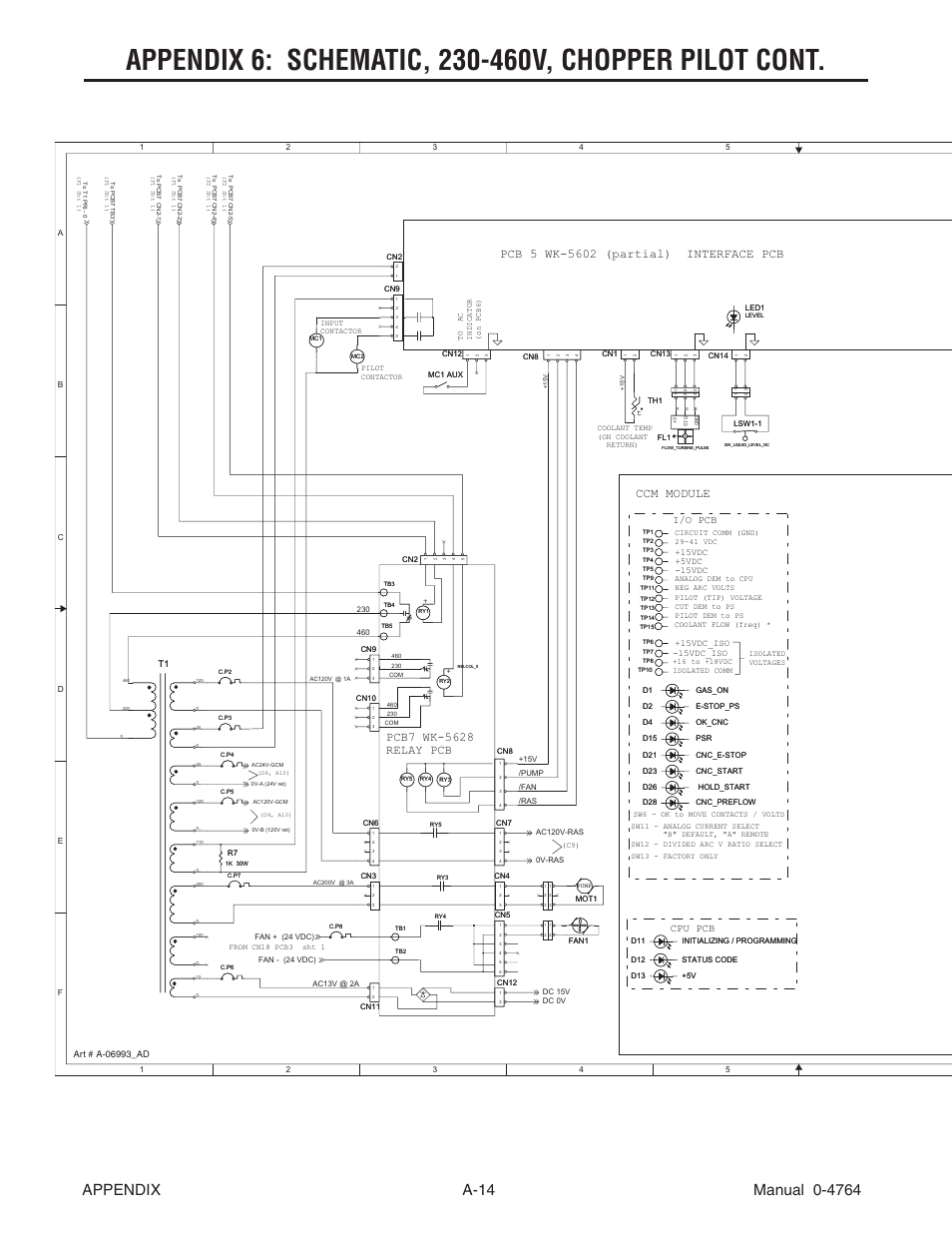Click the LED symbol beside CNC_PREFLOW

(673, 802)
